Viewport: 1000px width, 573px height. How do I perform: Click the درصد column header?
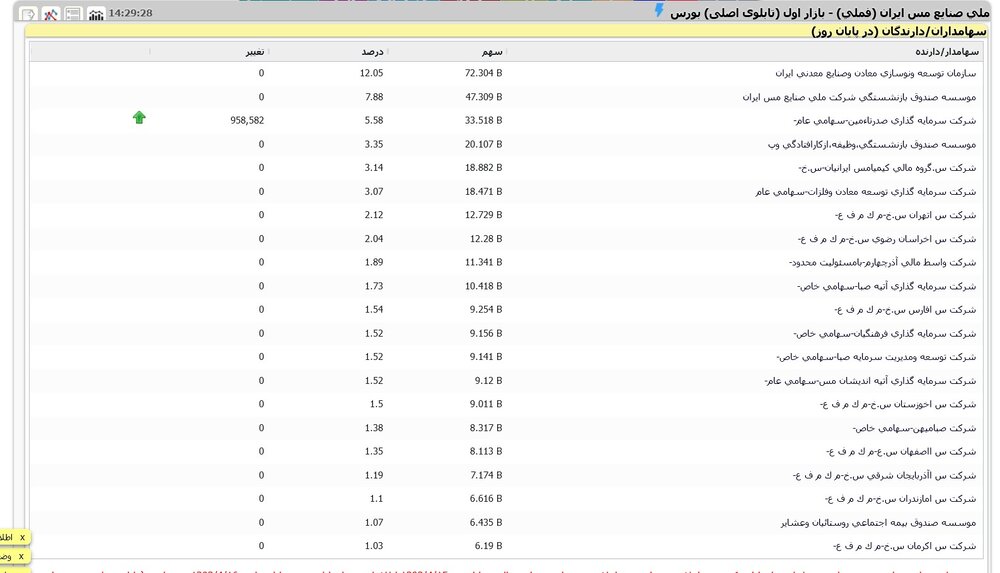pos(372,51)
